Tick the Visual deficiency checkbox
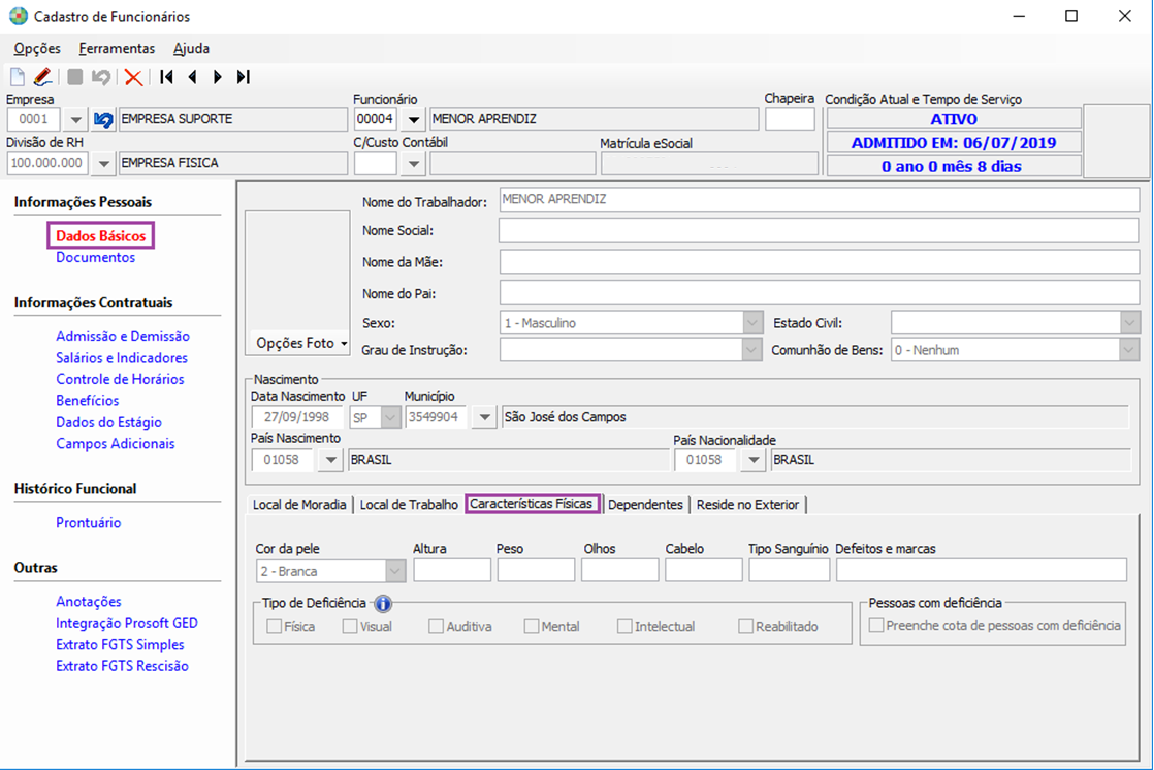The image size is (1154, 770). (x=350, y=626)
